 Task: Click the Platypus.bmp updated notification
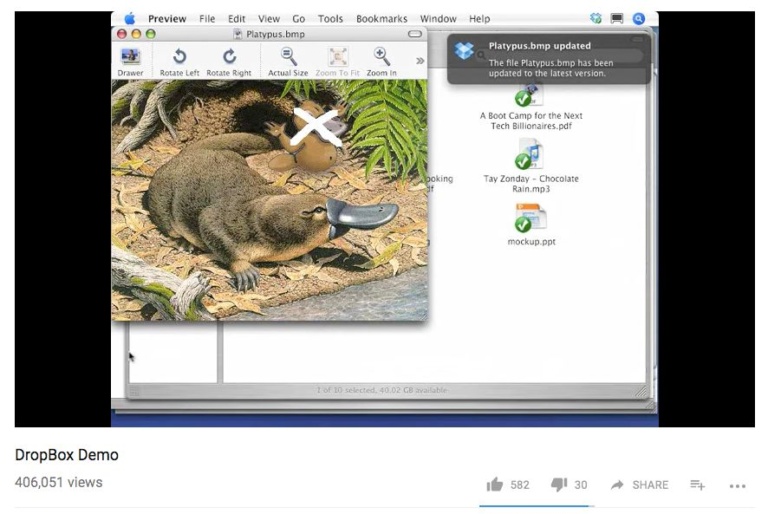point(547,59)
